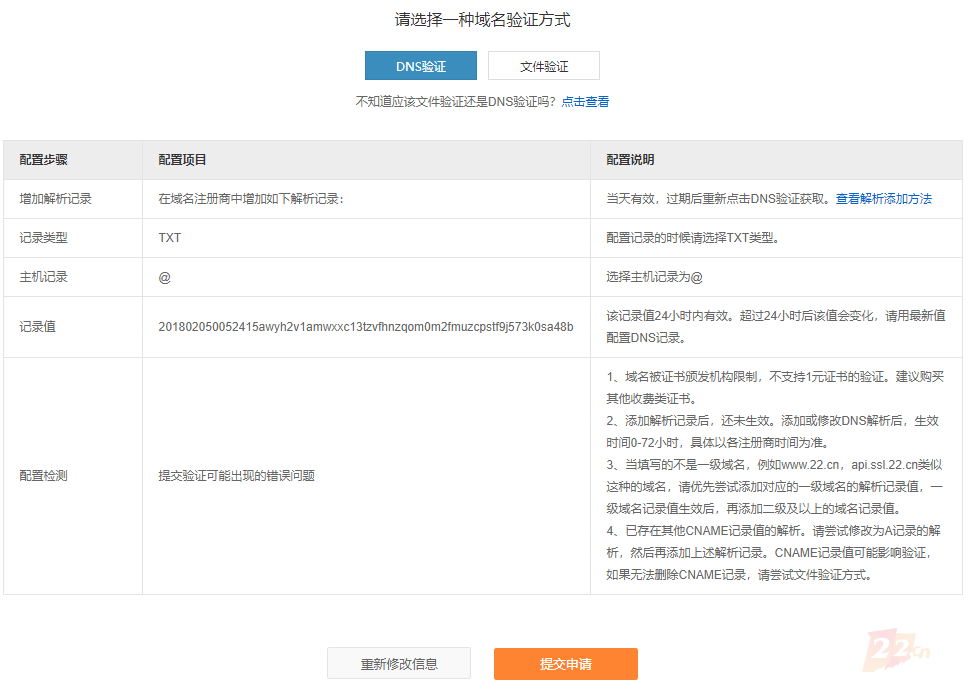
Task: Select the TXT record type value
Action: (x=169, y=238)
